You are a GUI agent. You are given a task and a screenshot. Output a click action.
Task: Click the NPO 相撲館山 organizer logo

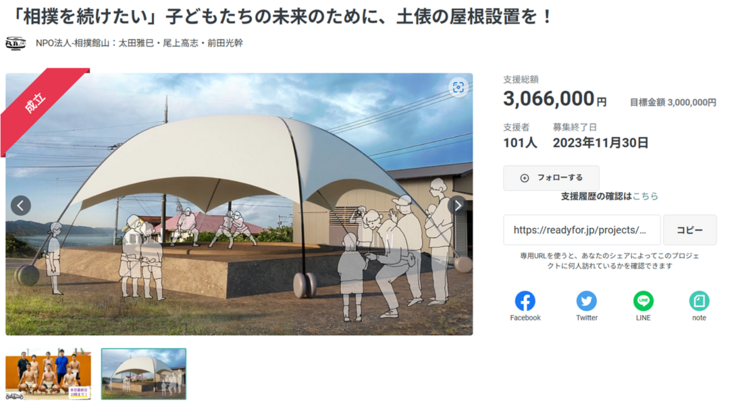[15, 43]
